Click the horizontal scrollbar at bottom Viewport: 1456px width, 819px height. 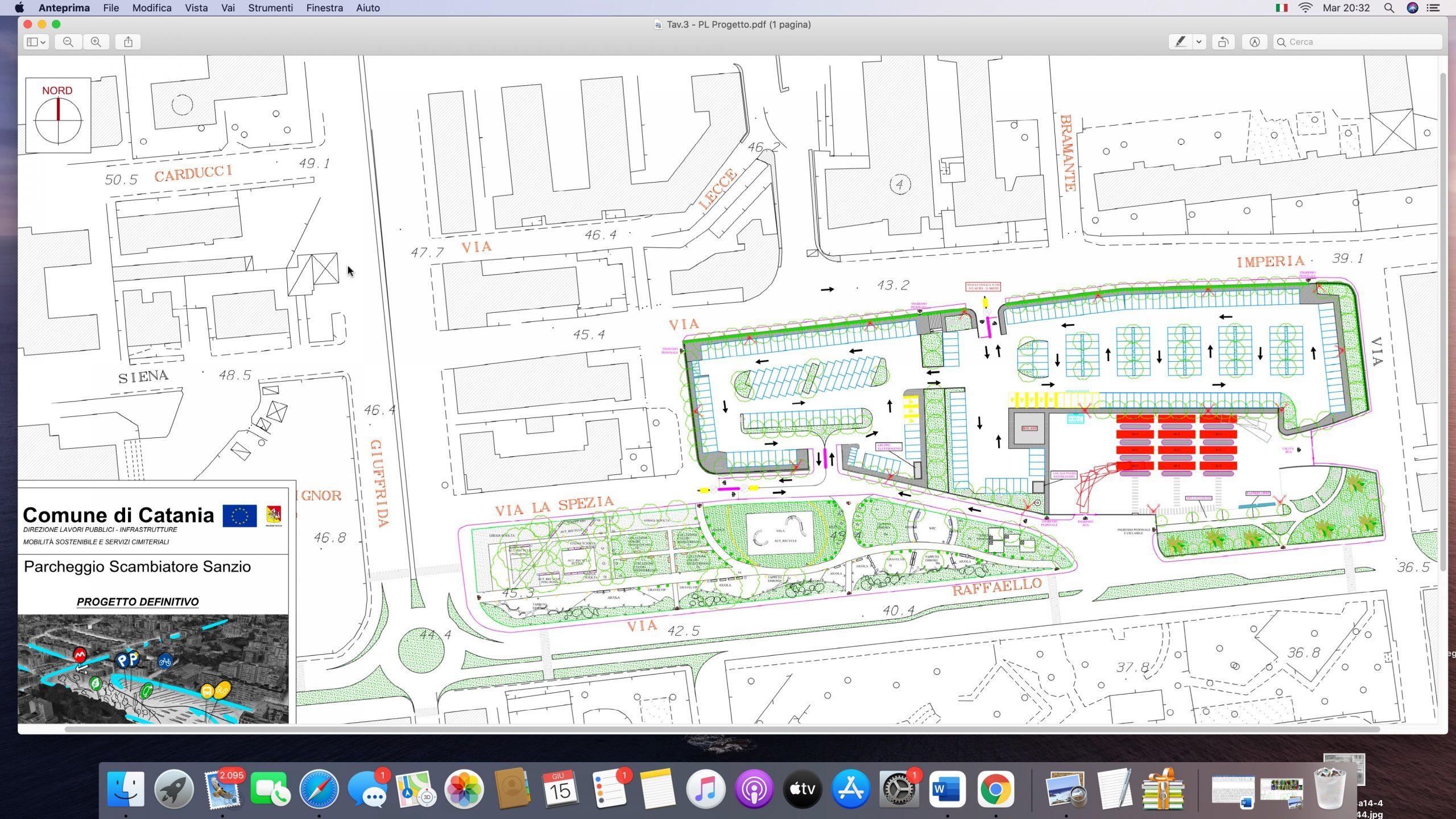(722, 729)
